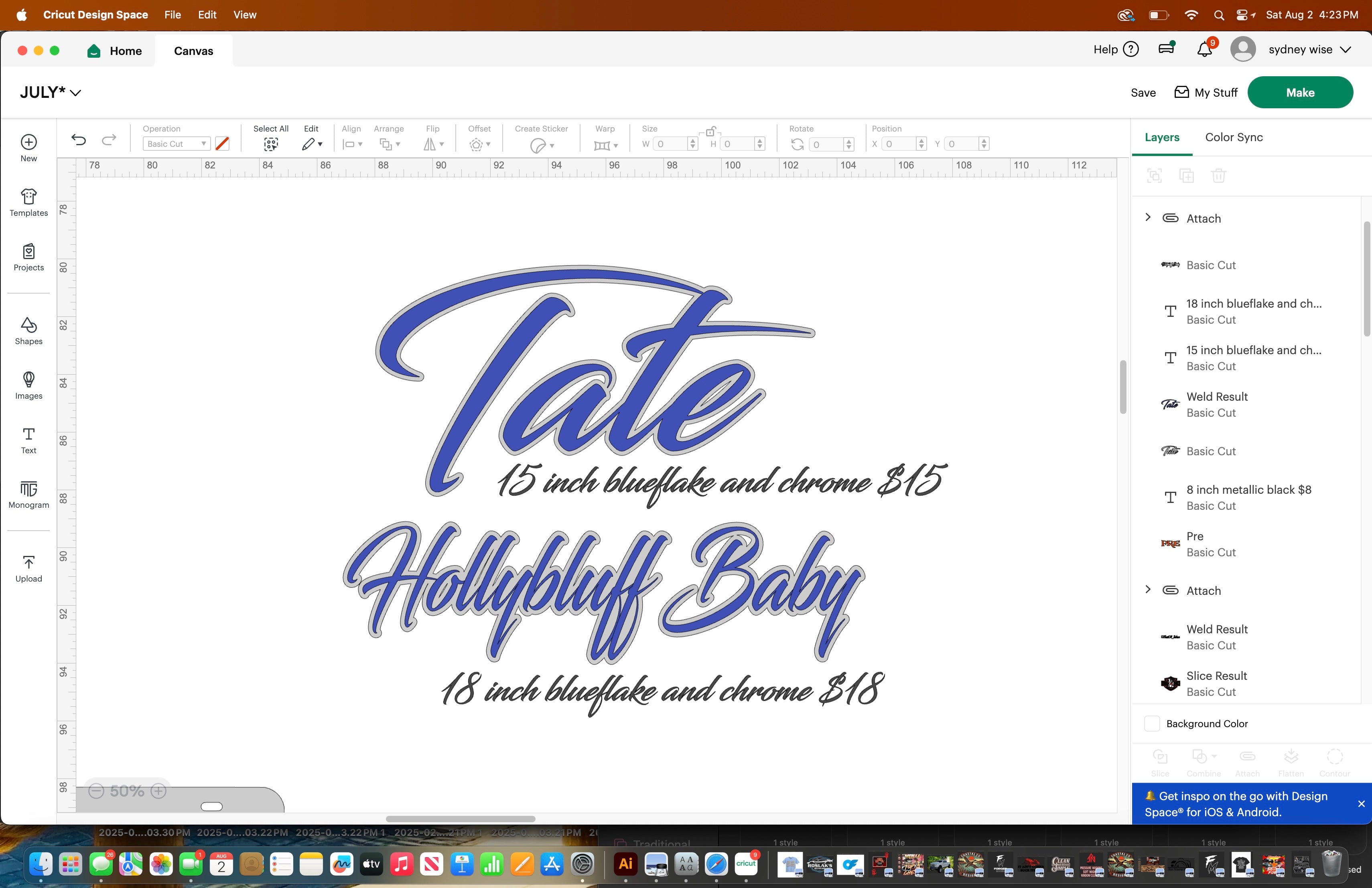Viewport: 1372px width, 888px height.
Task: Click the Save button
Action: 1143,93
